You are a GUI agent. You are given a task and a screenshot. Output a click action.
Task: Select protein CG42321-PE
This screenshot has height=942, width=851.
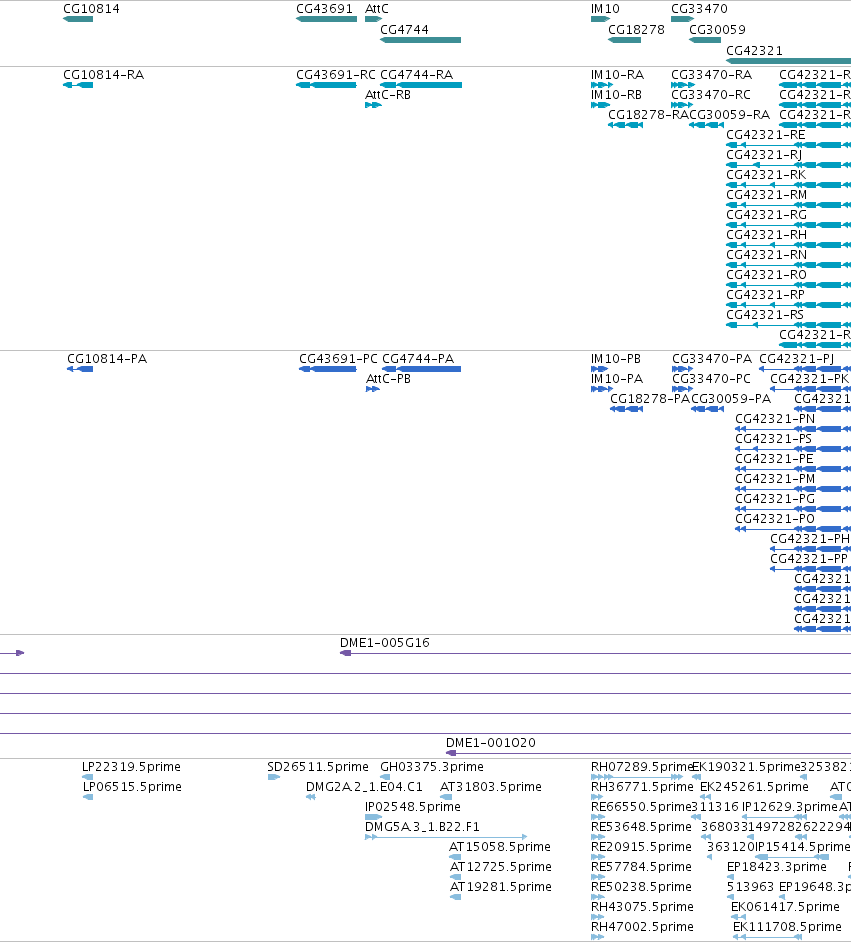[x=793, y=469]
